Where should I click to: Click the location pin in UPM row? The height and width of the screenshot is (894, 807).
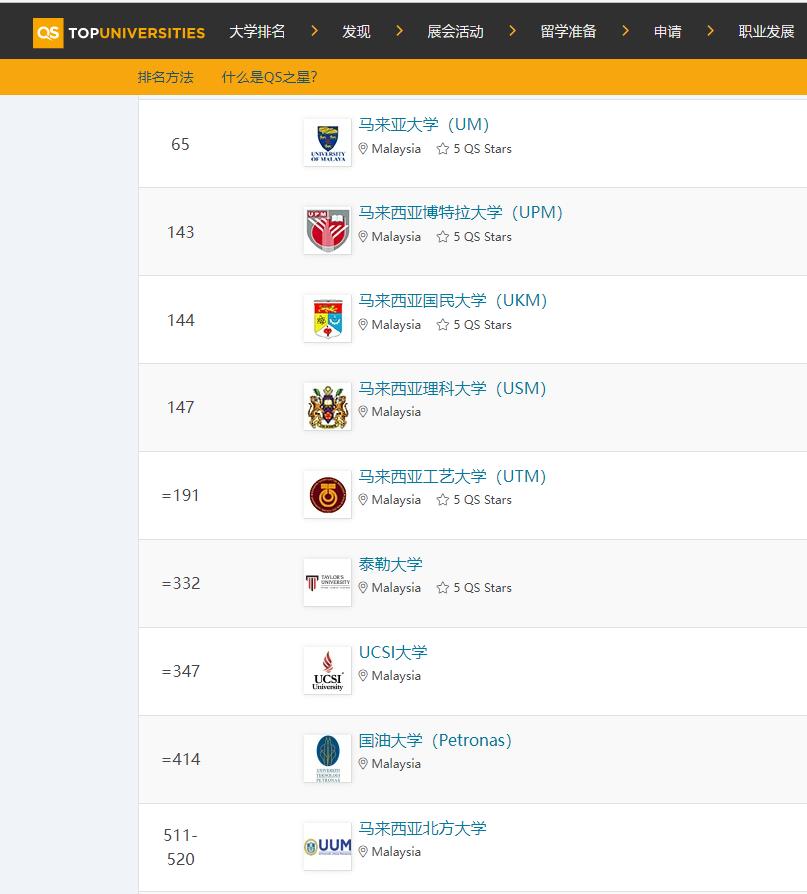point(363,237)
